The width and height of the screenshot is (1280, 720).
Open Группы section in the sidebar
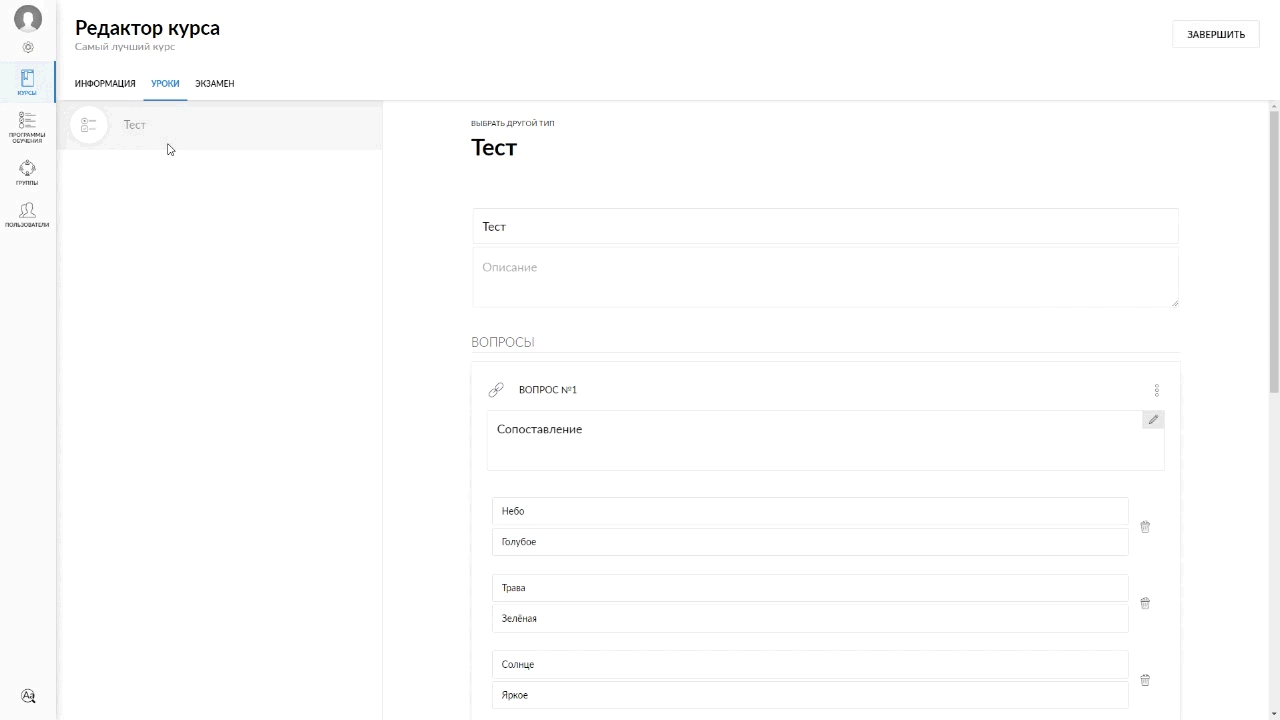(x=27, y=173)
